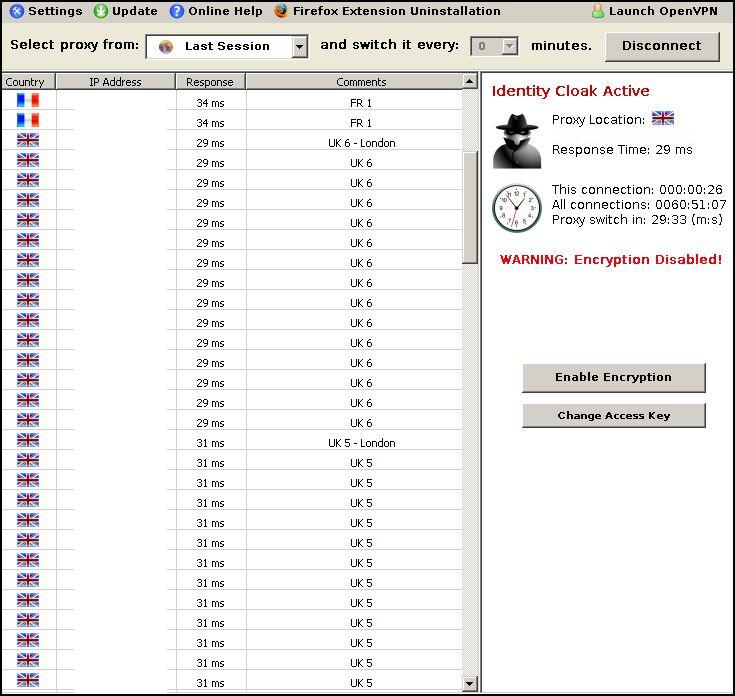Screen dimensions: 735x696
Task: Open Firefox Extension Uninstallation
Action: pos(388,11)
